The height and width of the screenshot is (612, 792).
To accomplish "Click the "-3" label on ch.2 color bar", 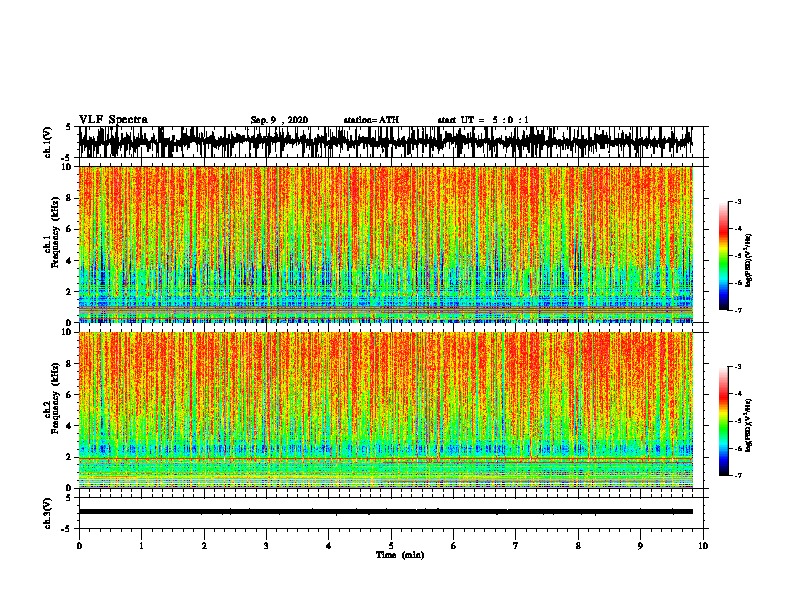I will pos(737,367).
